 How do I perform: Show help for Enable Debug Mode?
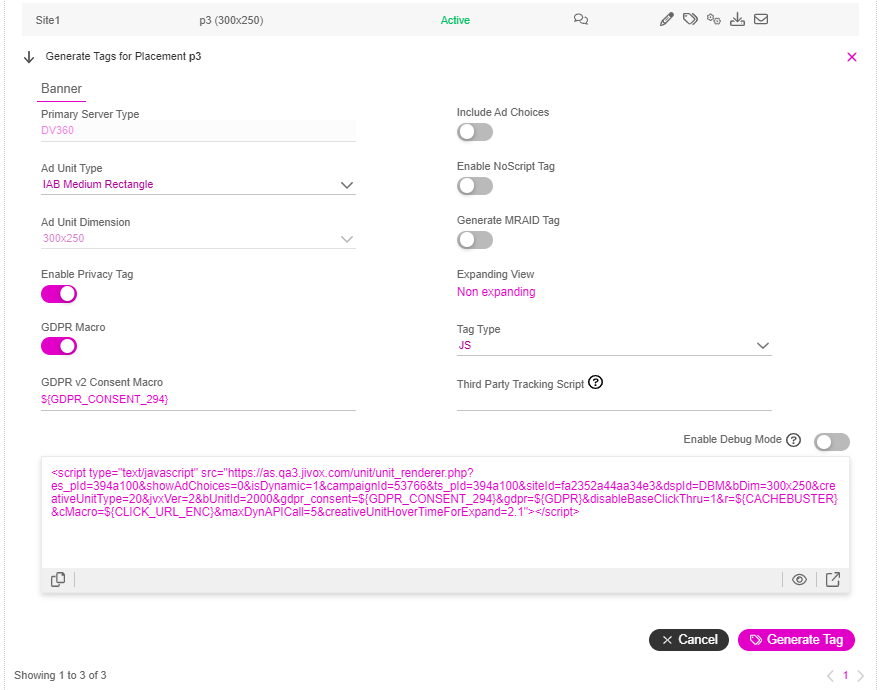(x=793, y=440)
